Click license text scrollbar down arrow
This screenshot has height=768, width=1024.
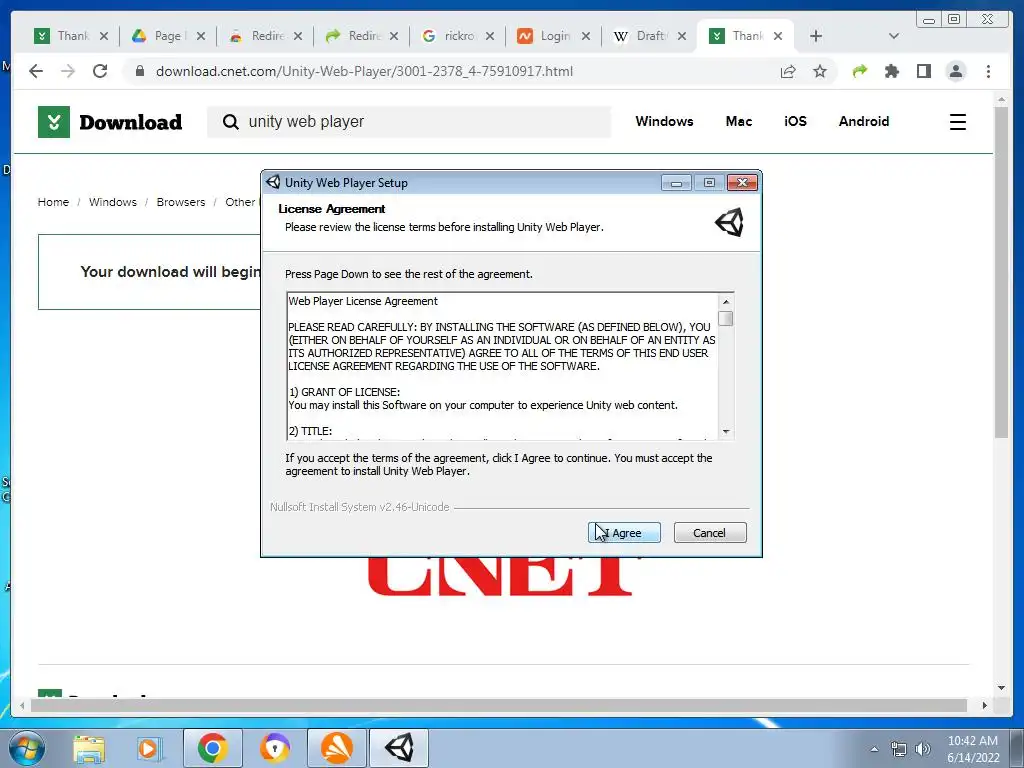point(726,432)
